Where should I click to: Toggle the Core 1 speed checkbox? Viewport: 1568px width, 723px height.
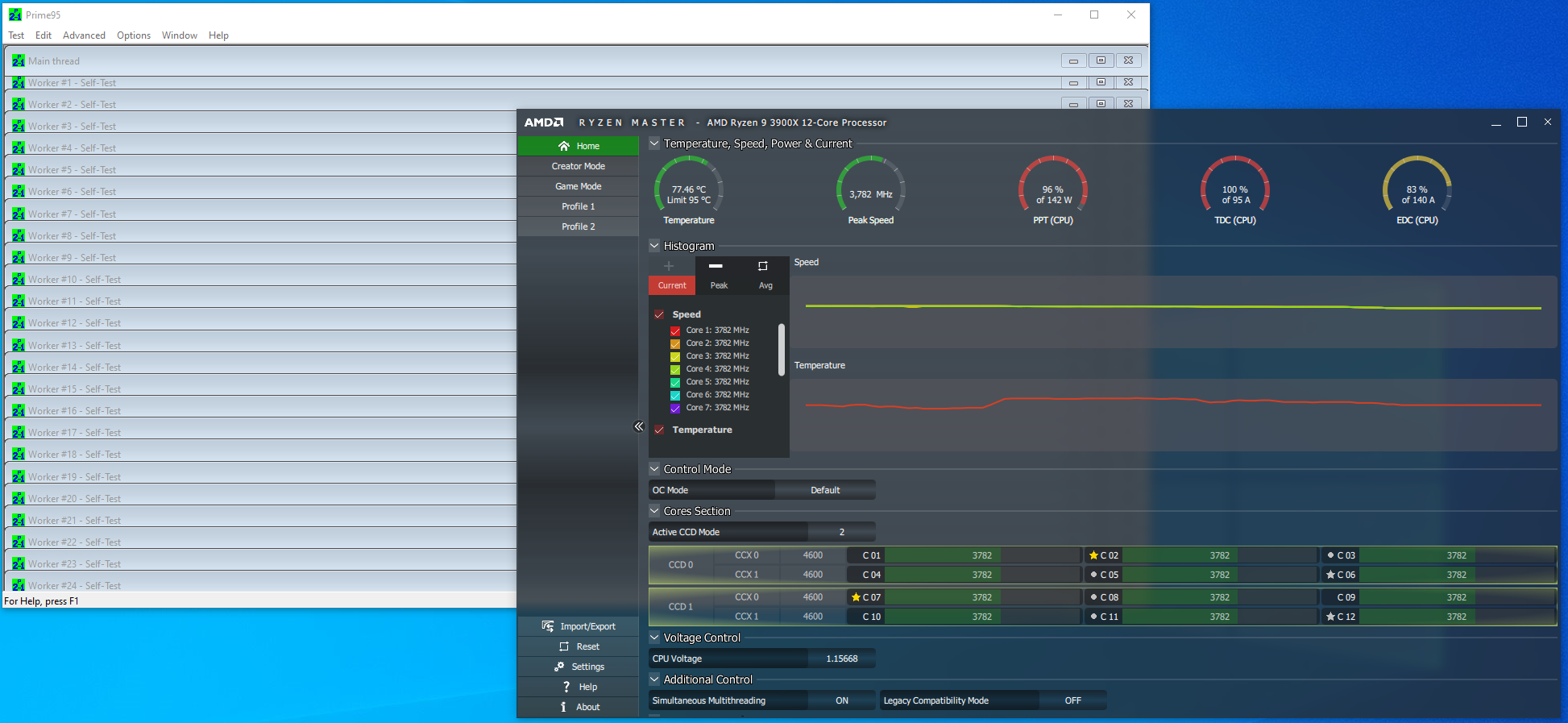[x=675, y=330]
